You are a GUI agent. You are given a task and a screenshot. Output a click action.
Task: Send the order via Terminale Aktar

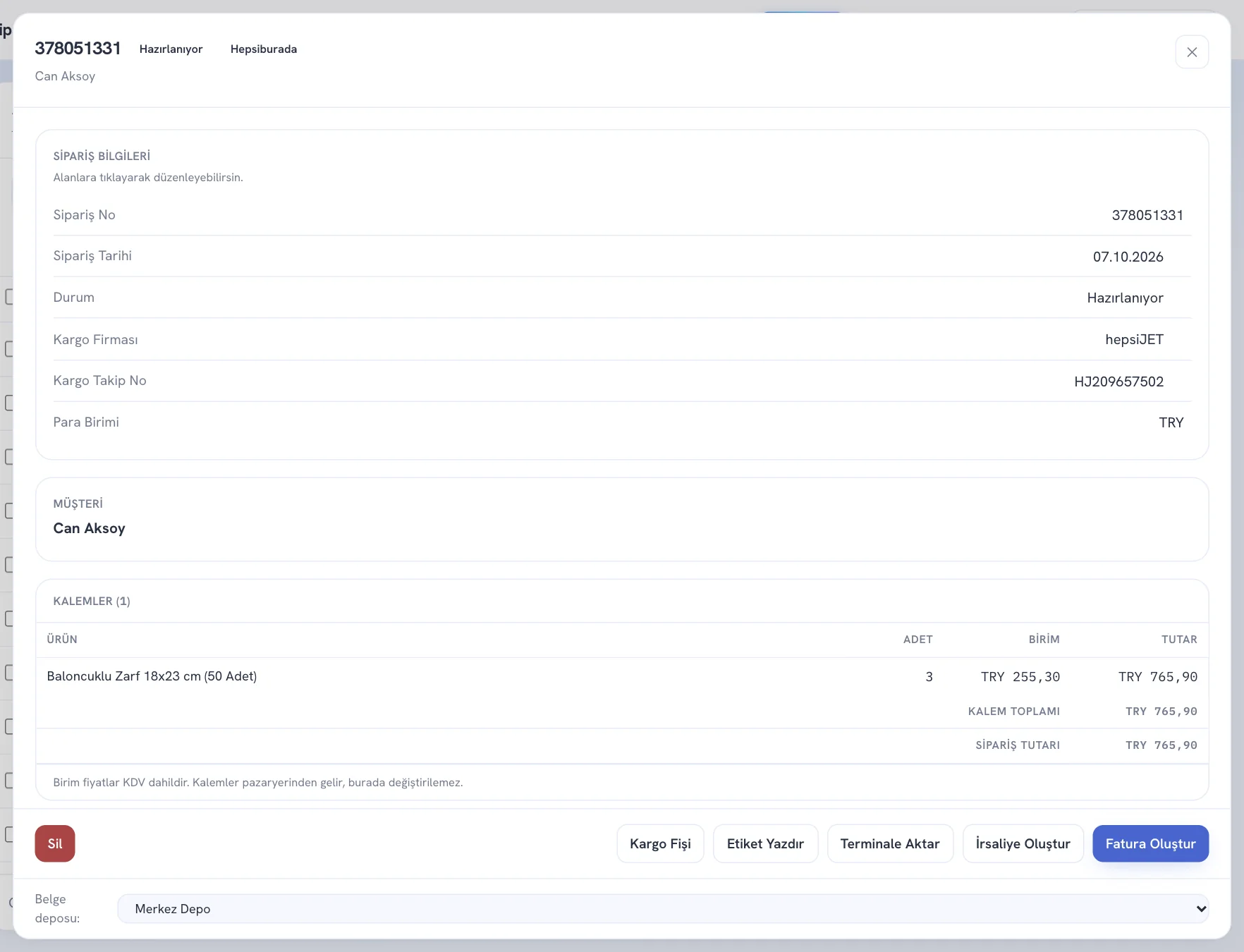[890, 843]
